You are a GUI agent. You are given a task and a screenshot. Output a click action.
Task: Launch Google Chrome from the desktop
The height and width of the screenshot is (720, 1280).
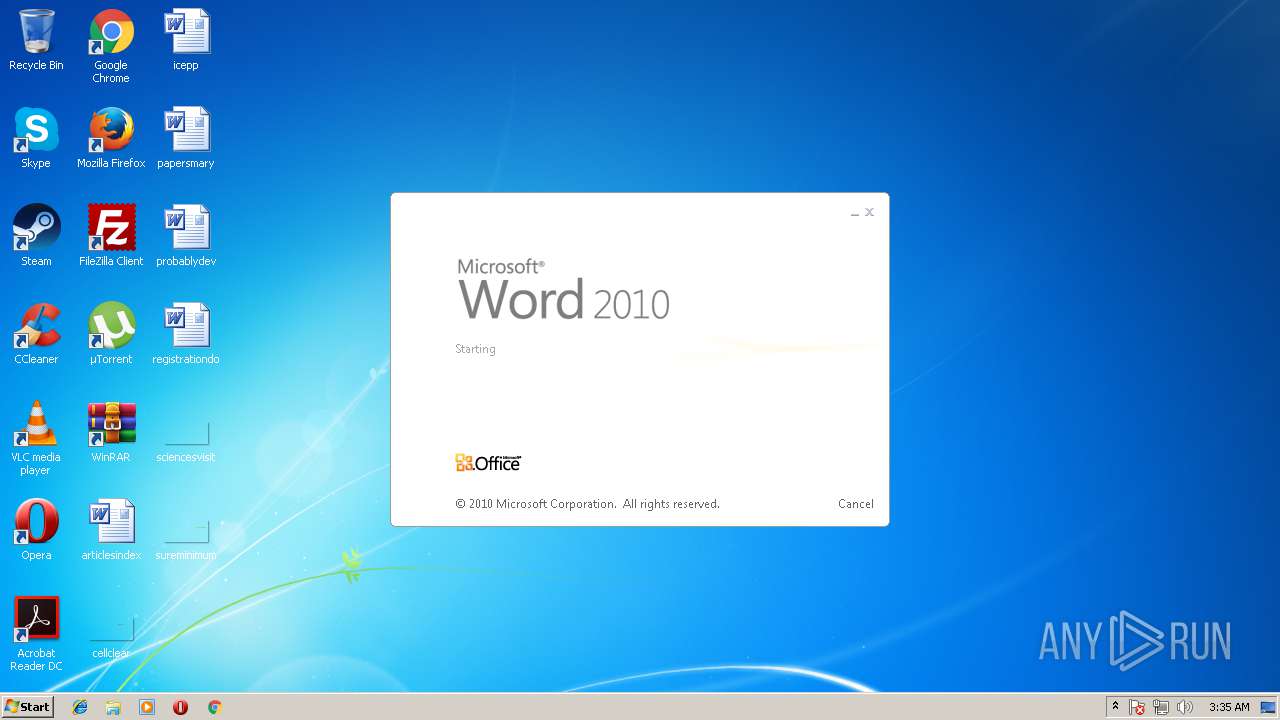pos(111,46)
